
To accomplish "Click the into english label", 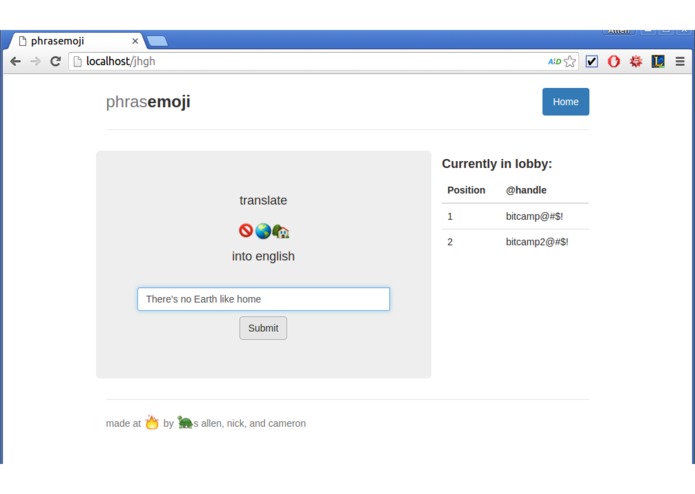I will click(x=263, y=256).
